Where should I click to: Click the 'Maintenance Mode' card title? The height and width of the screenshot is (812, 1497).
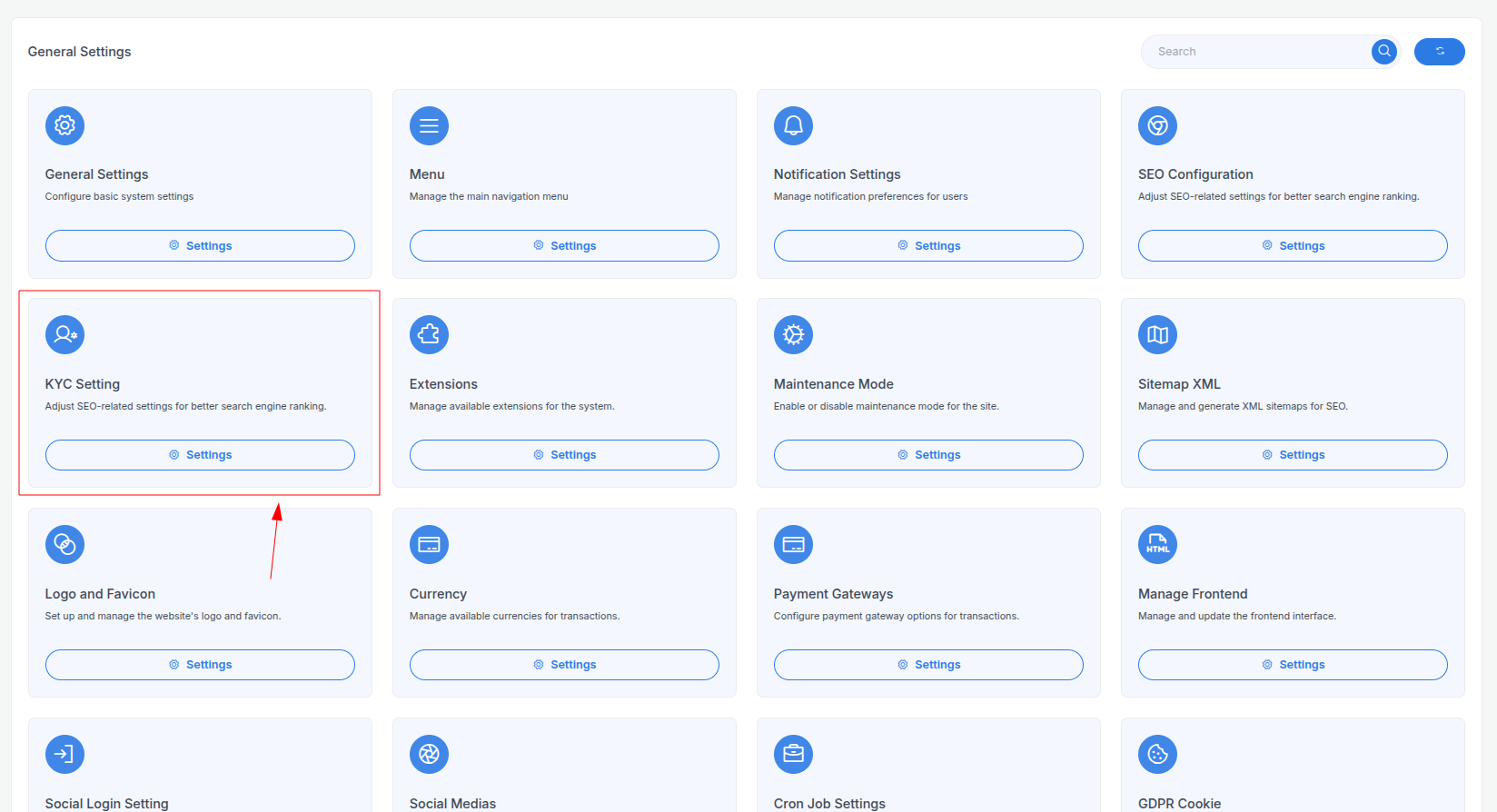834,384
